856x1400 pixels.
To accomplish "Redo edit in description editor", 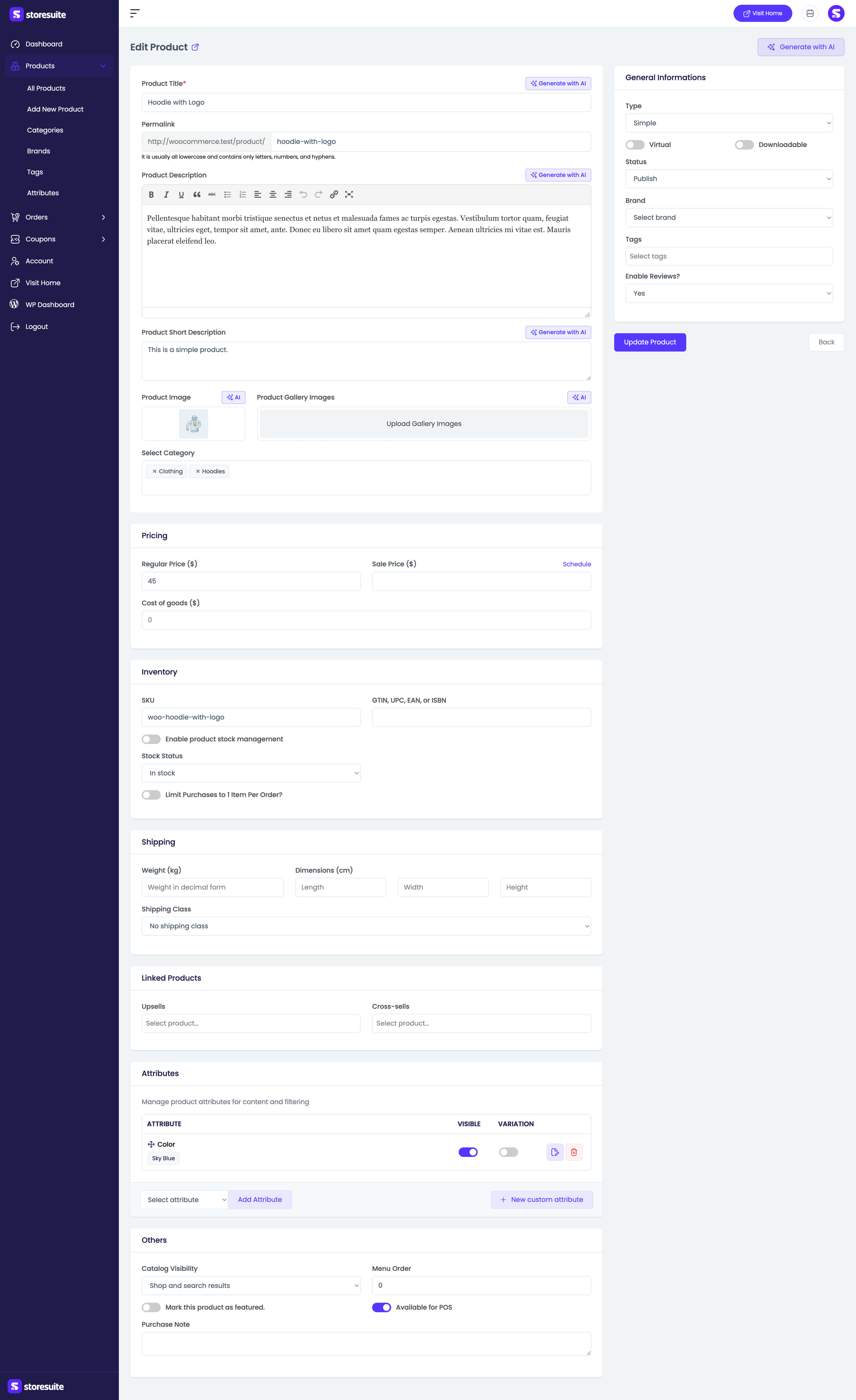I will (x=319, y=194).
